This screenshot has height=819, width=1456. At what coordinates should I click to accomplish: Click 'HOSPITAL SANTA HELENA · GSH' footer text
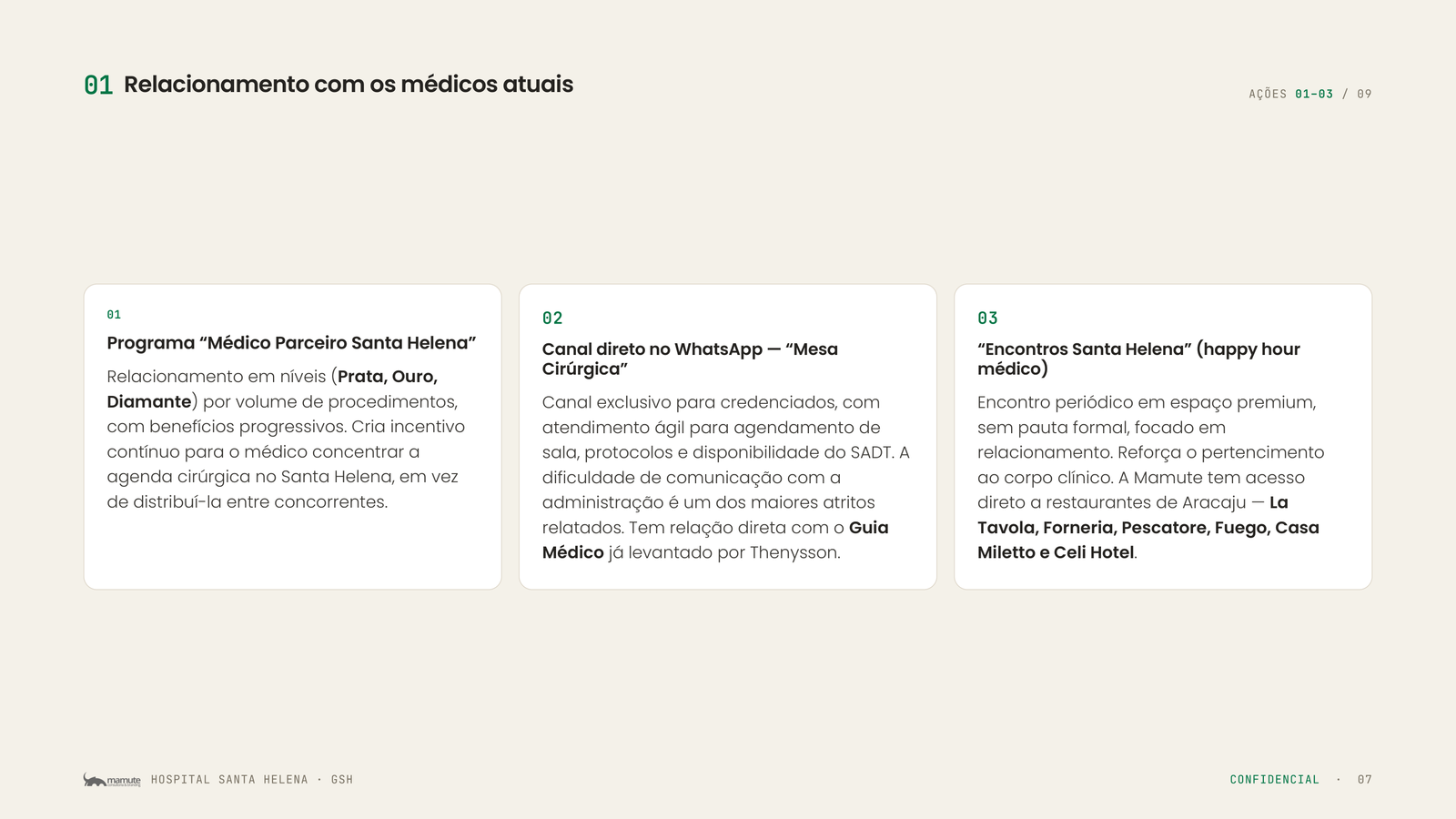(x=252, y=780)
